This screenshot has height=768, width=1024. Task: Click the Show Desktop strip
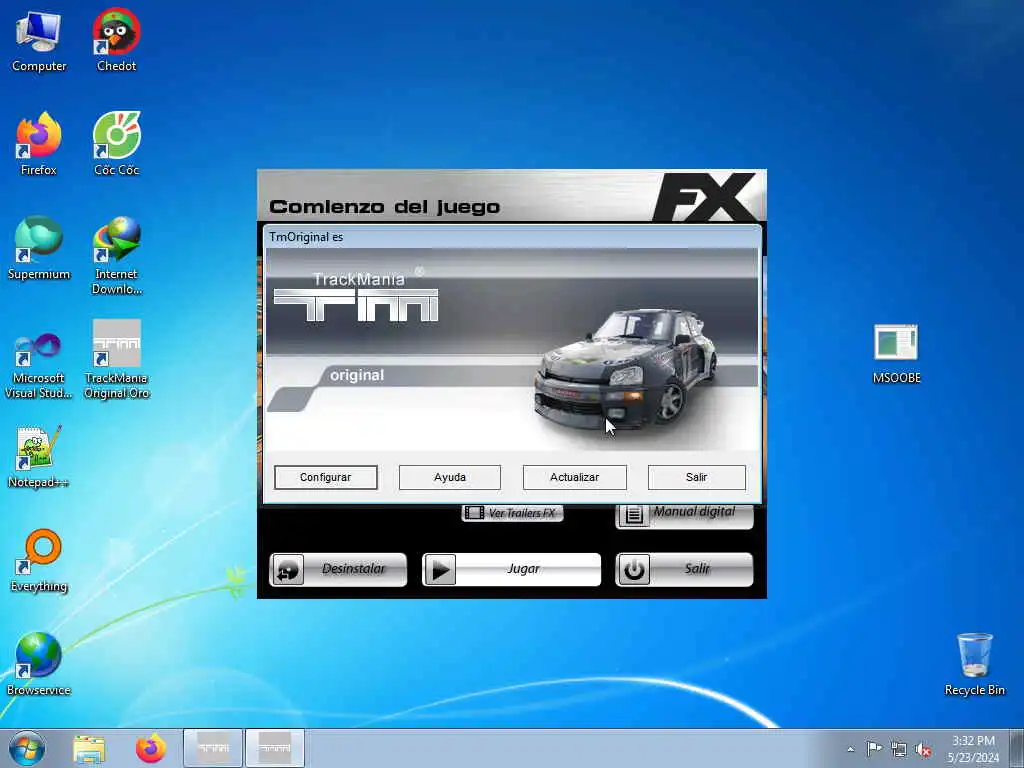tap(1017, 749)
